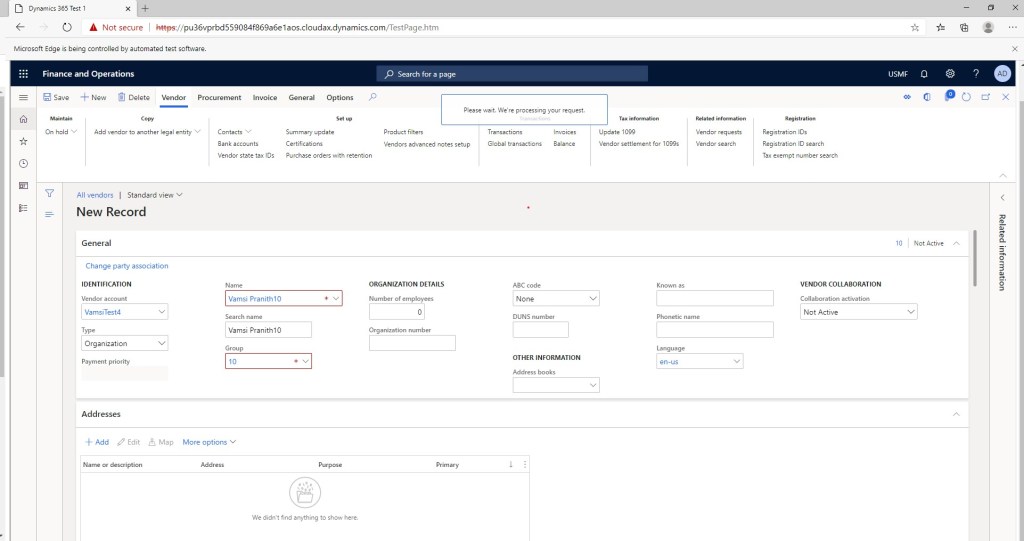Click the Change party association link
Image resolution: width=1024 pixels, height=541 pixels.
127,266
